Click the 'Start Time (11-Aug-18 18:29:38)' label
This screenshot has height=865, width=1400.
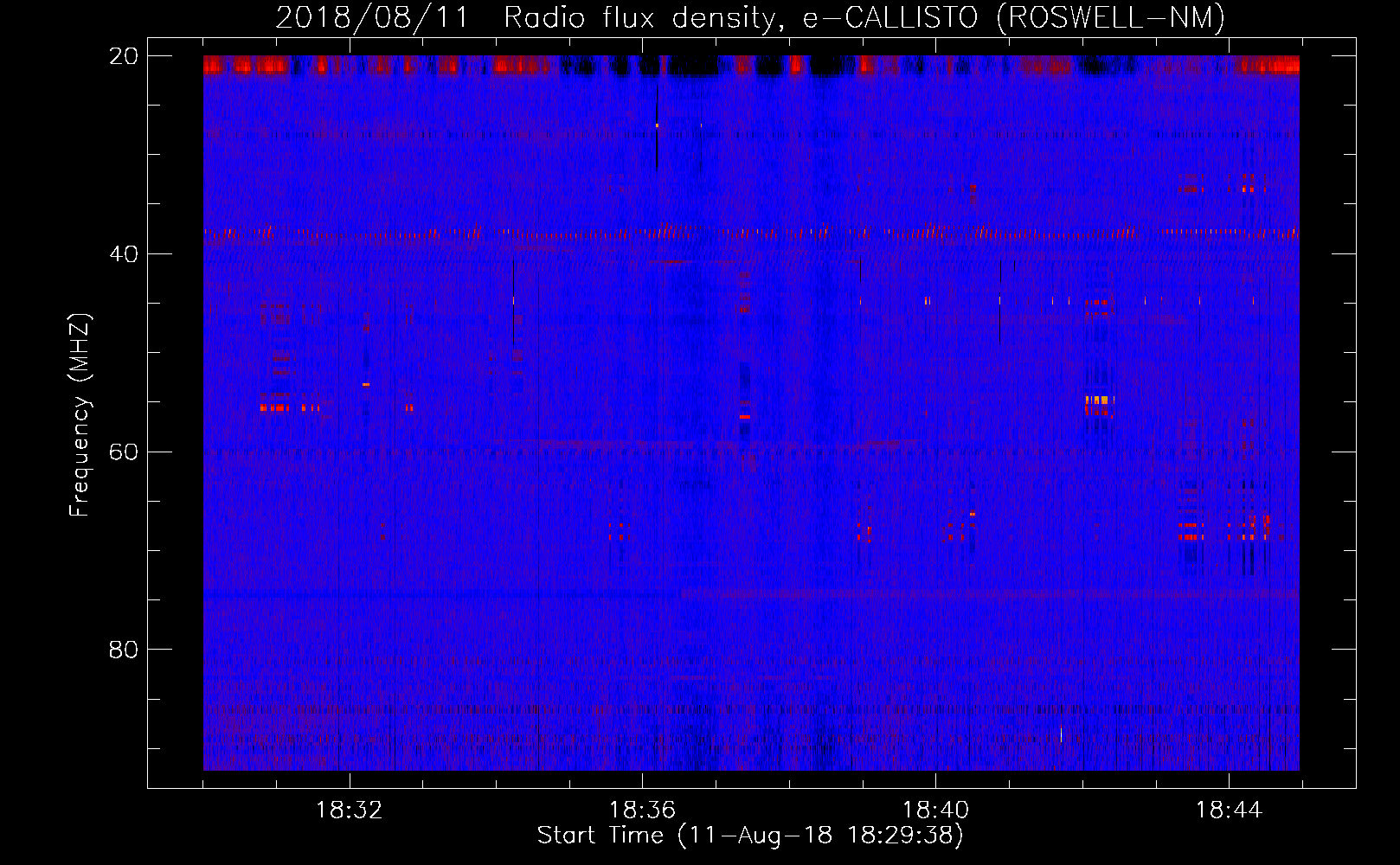(x=750, y=836)
